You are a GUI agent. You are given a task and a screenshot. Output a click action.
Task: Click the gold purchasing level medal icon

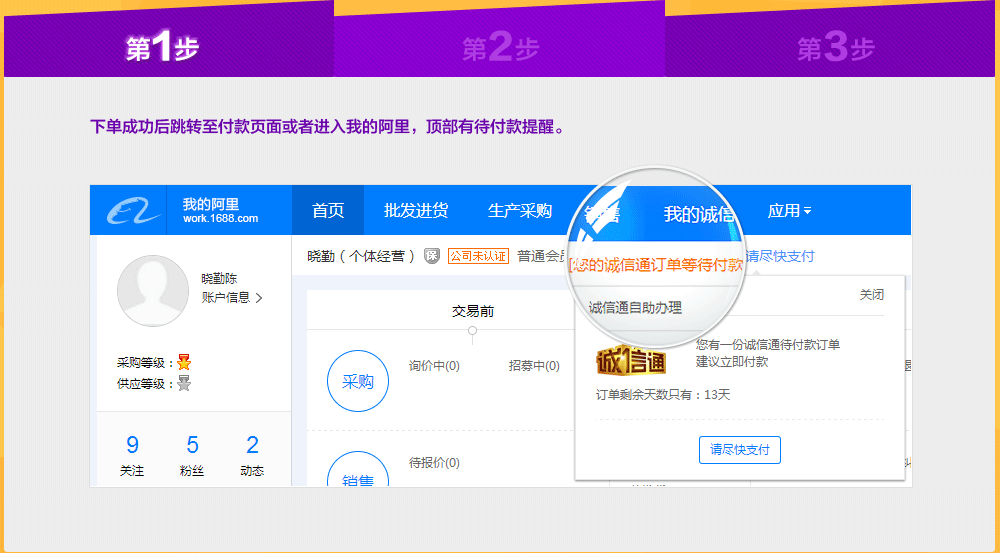coord(184,363)
